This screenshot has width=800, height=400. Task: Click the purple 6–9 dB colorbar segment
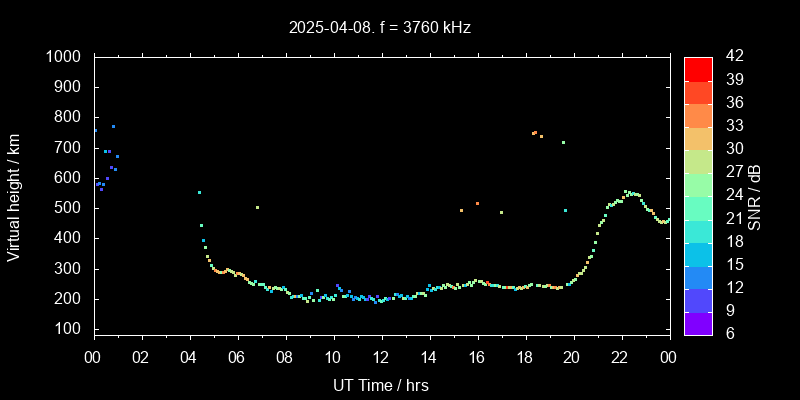(x=698, y=323)
